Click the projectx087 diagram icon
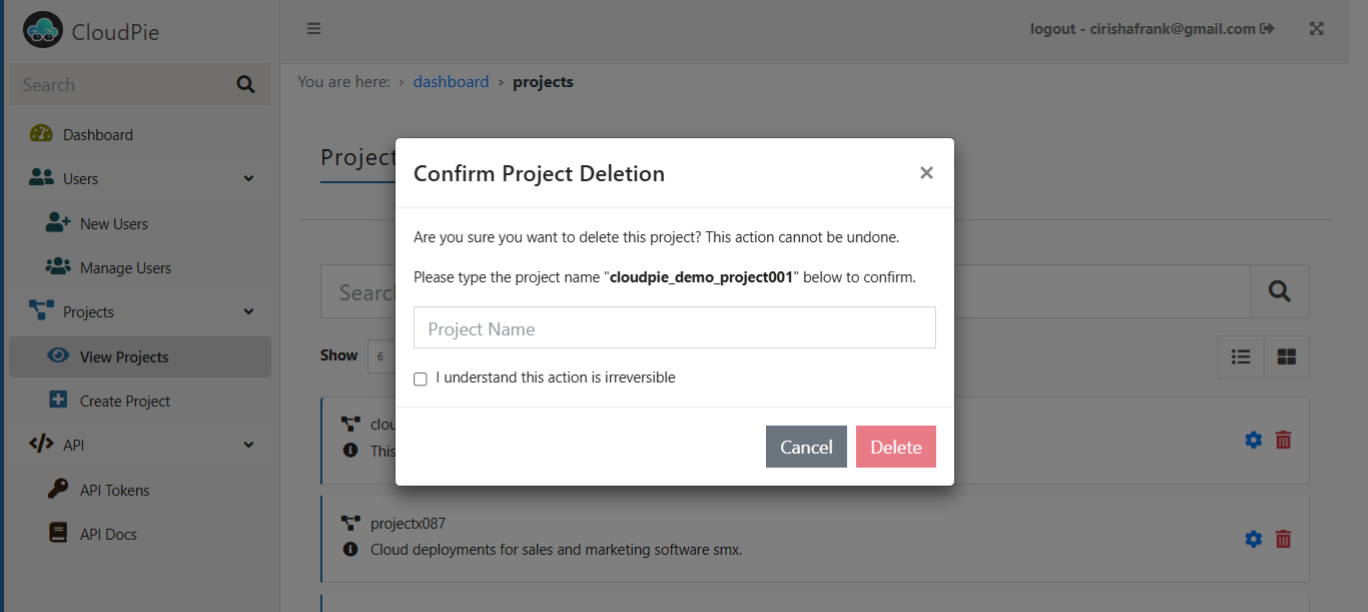 coord(350,523)
